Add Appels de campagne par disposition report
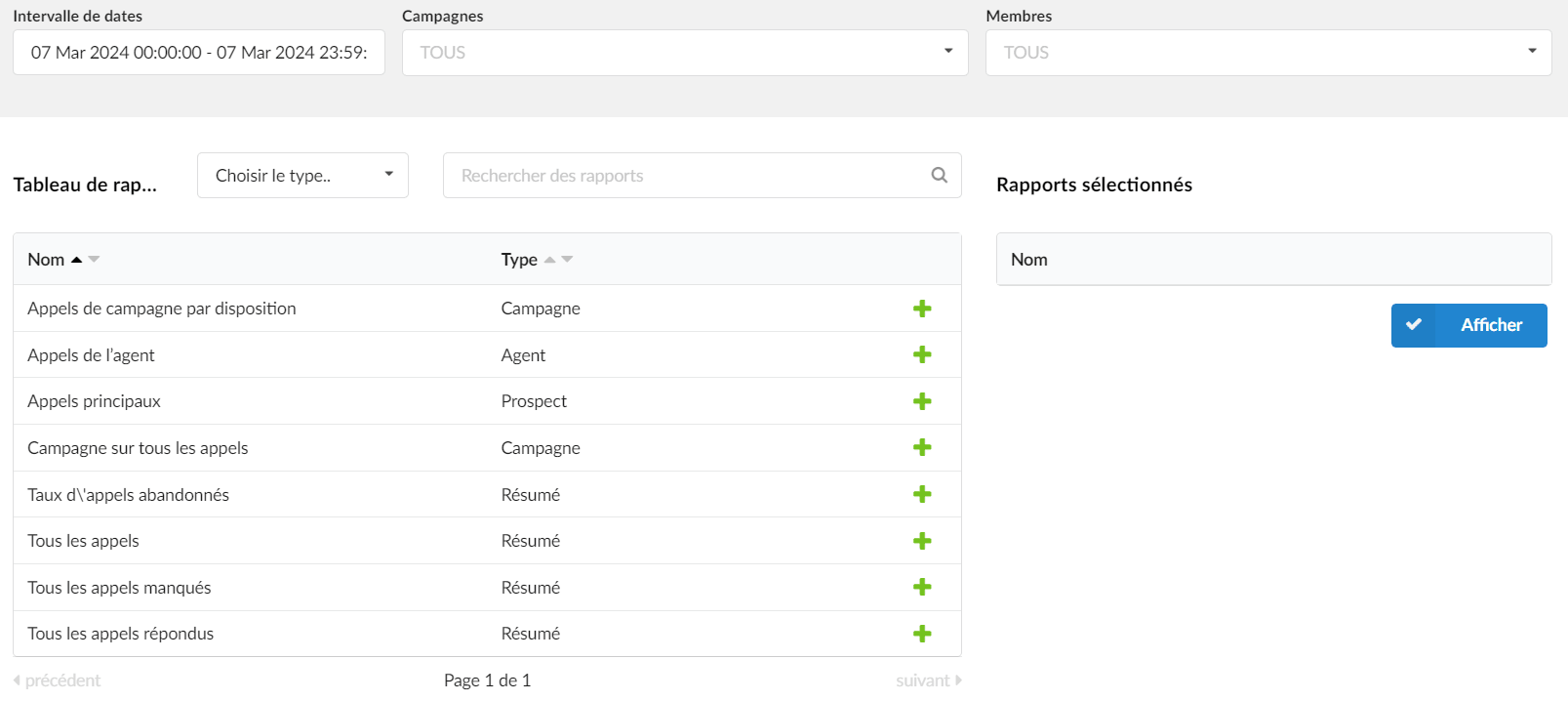Viewport: 1568px width, 701px height. click(922, 309)
